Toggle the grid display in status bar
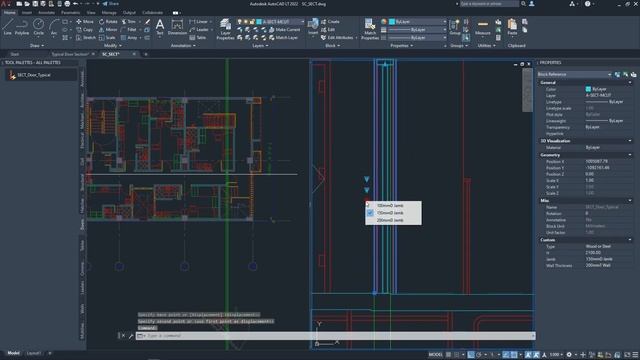Image resolution: width=640 pixels, height=360 pixels. [448, 354]
